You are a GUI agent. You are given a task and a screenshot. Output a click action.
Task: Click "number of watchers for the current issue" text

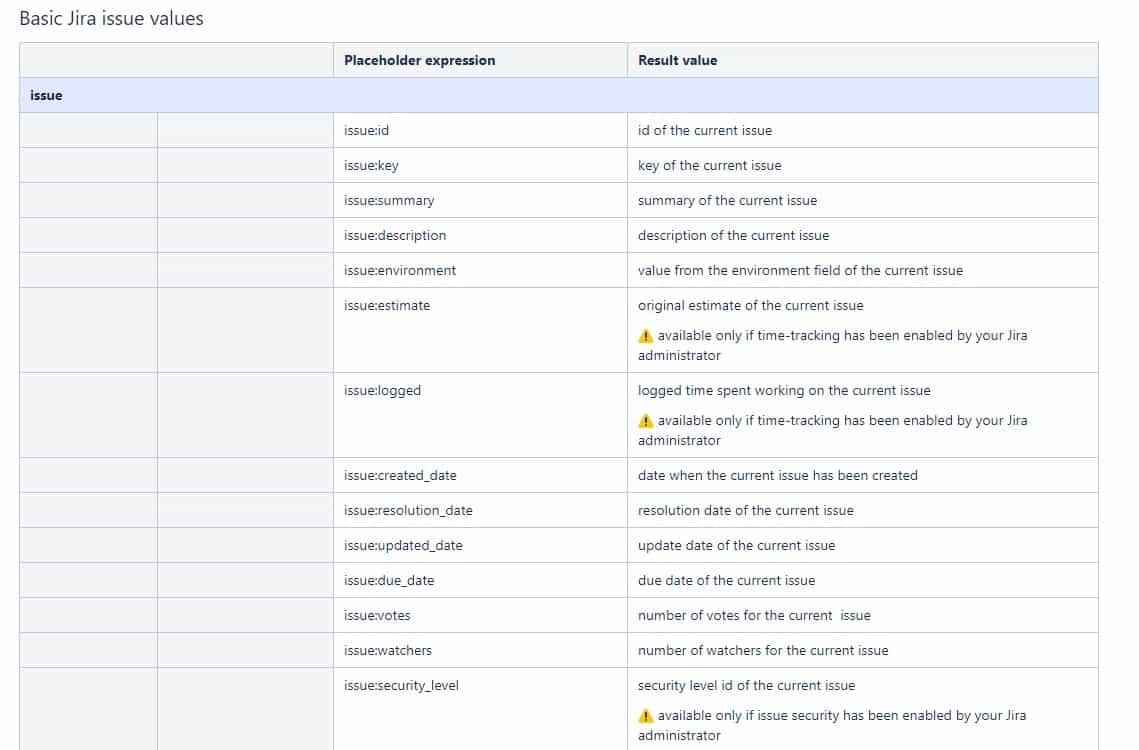(762, 650)
